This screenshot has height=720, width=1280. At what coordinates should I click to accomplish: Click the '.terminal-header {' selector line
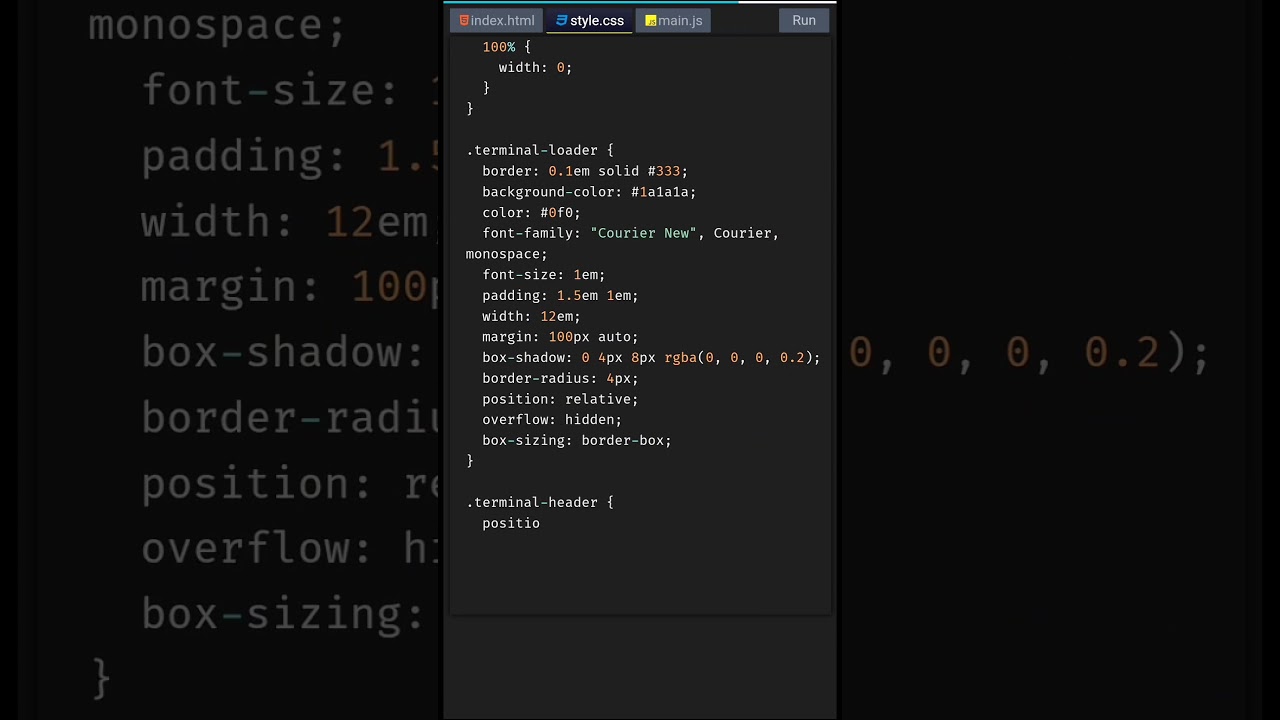540,503
